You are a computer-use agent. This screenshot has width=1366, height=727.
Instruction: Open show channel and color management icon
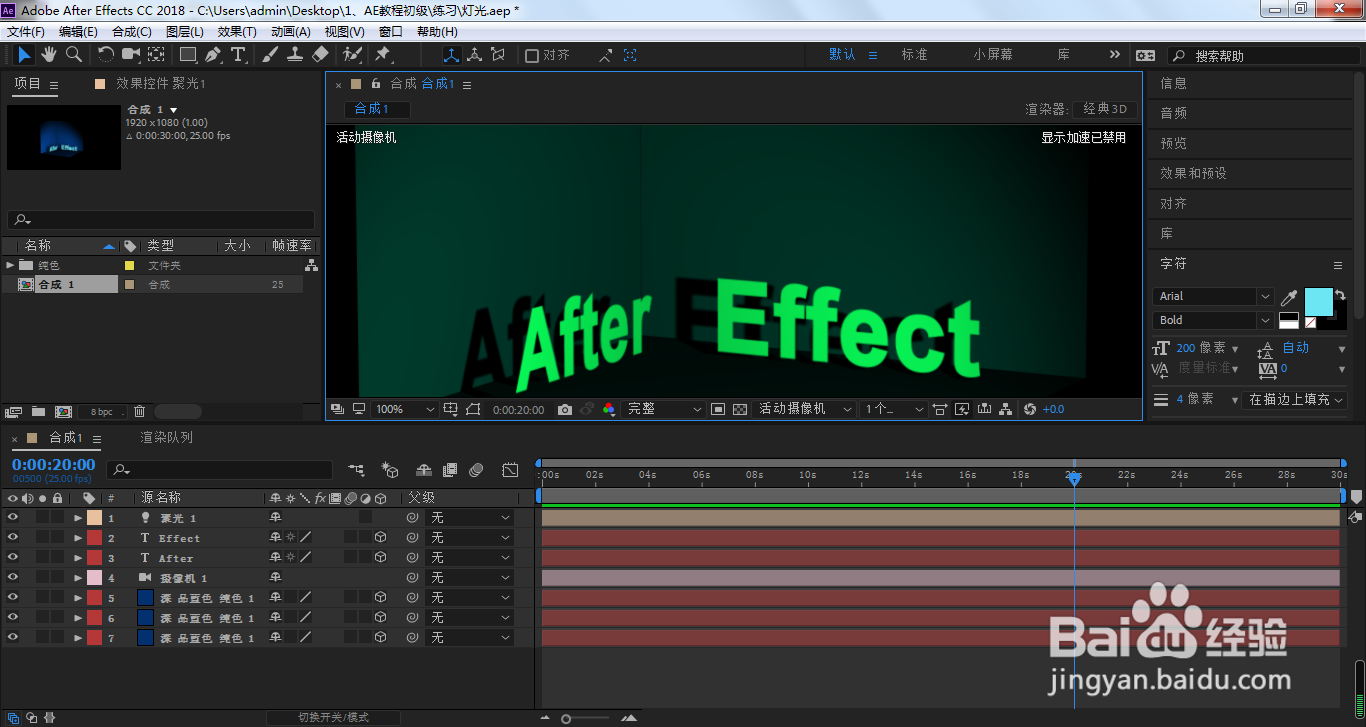(609, 409)
